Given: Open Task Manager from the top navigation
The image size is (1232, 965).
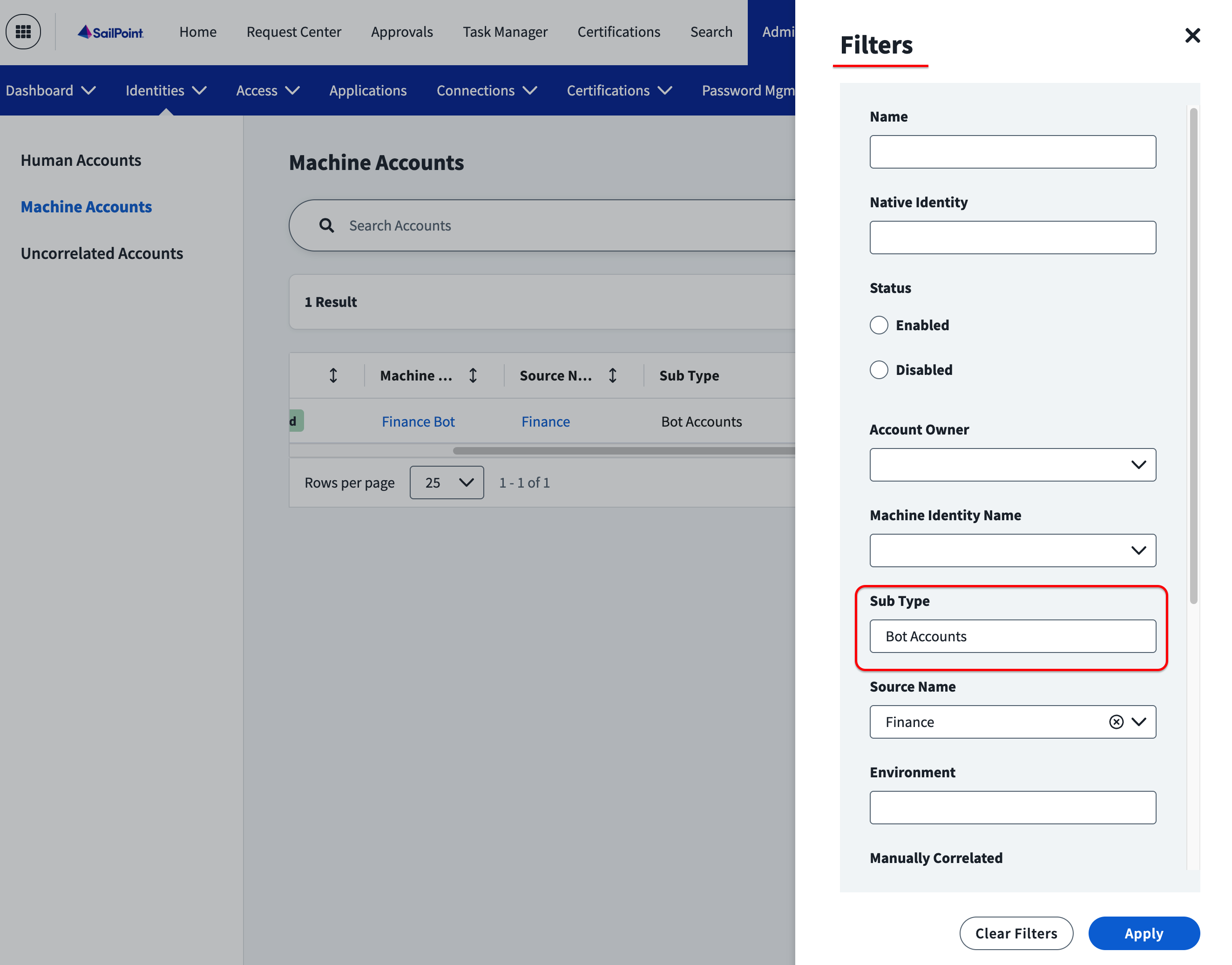Looking at the screenshot, I should (504, 32).
